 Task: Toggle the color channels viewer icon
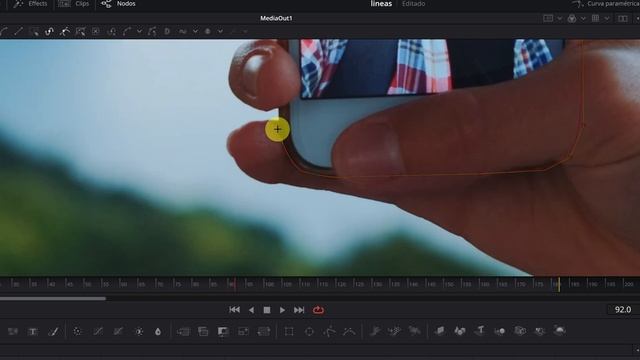pyautogui.click(x=572, y=18)
